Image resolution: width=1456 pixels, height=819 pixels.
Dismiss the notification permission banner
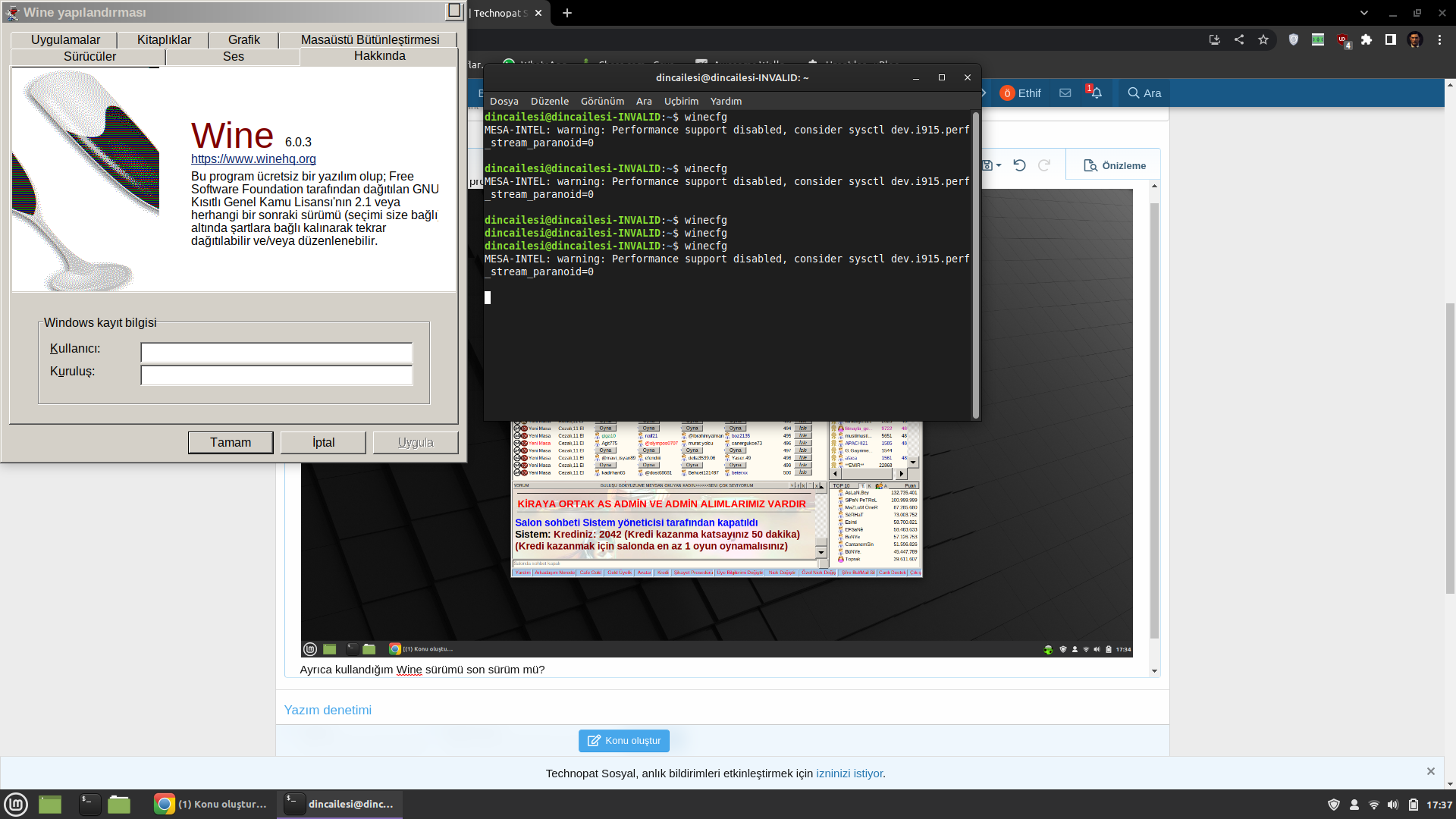[x=1431, y=771]
